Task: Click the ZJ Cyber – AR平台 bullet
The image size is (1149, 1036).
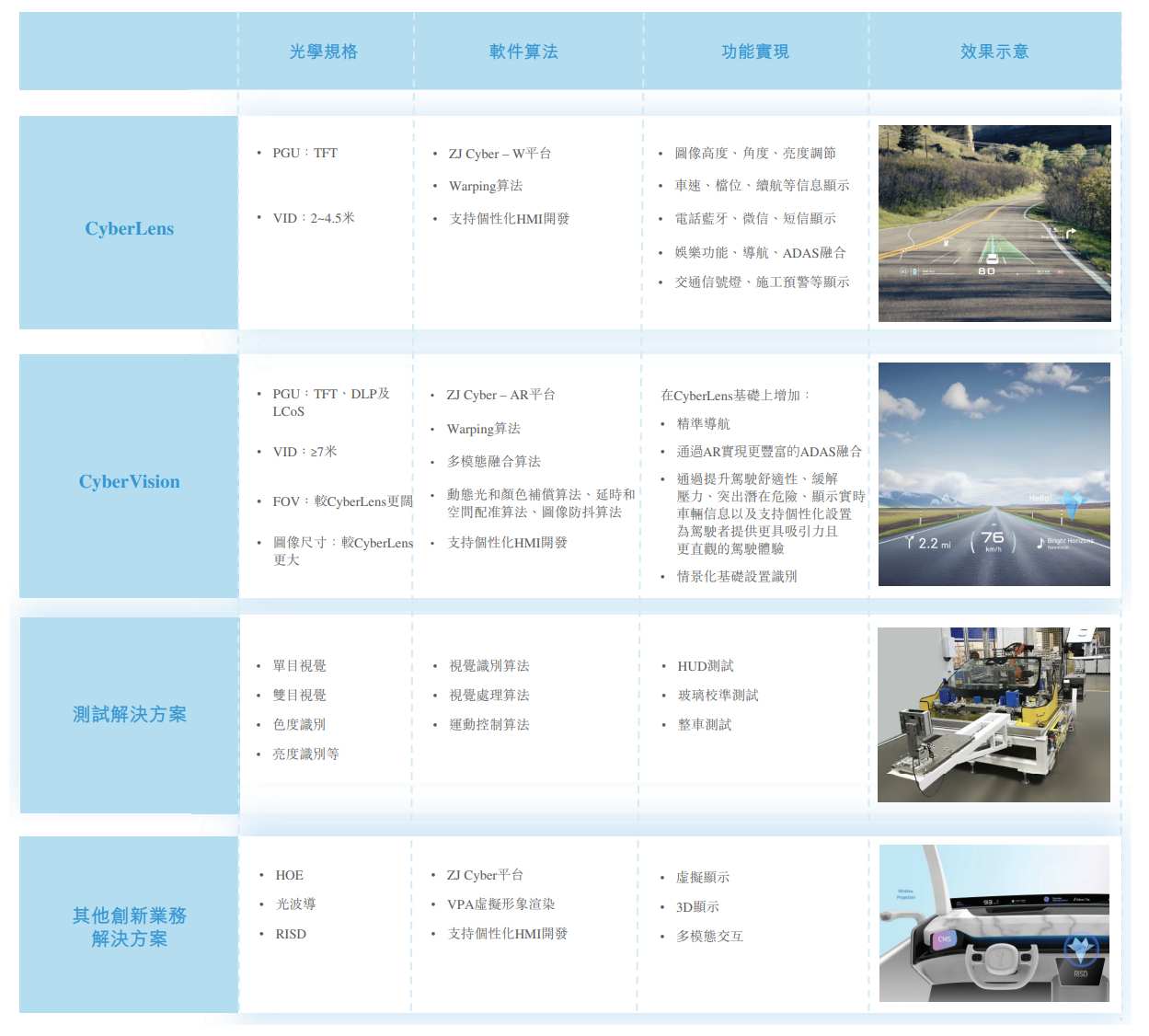Action: (500, 395)
